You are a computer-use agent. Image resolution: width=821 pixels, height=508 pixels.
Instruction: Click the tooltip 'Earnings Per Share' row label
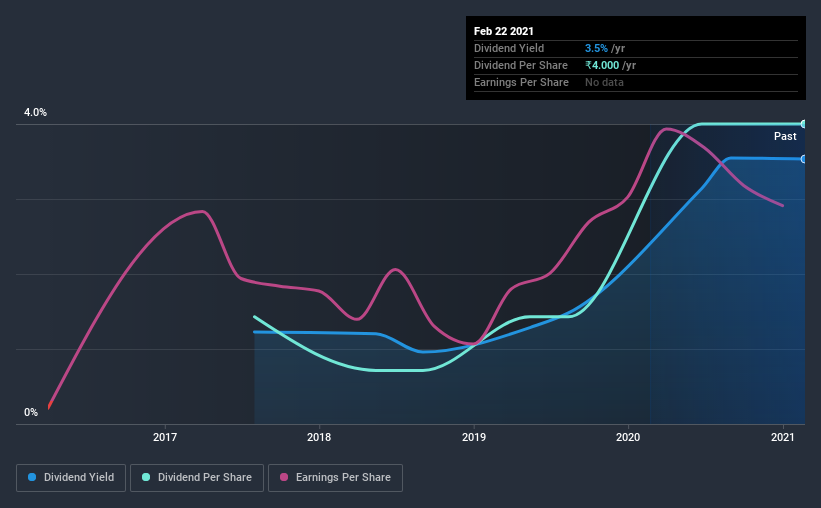click(521, 82)
